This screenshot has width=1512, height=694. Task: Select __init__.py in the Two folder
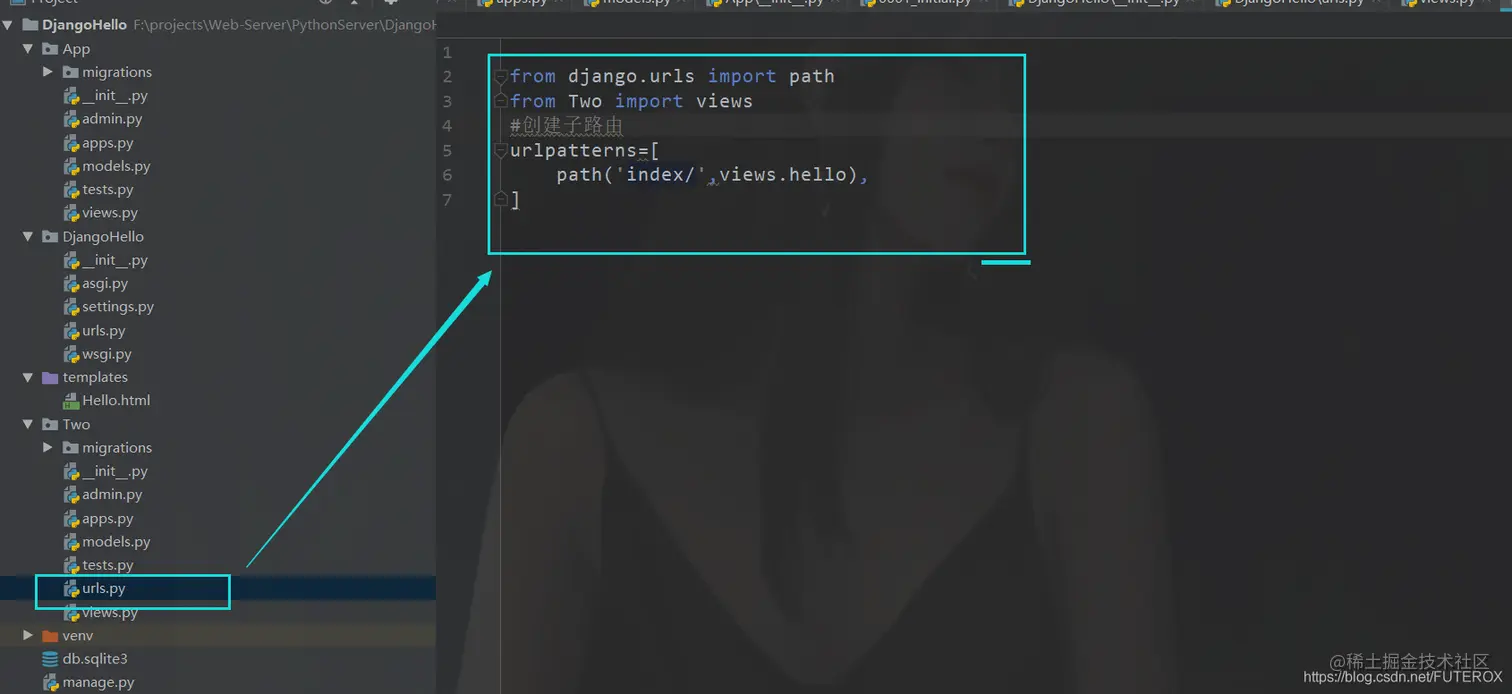pyautogui.click(x=115, y=471)
